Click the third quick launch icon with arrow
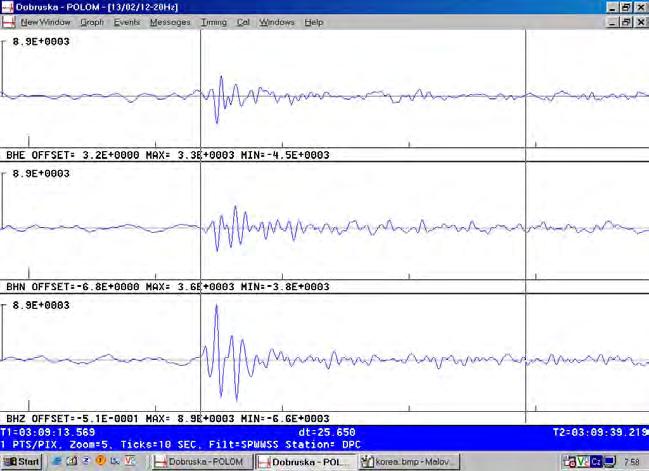Screen dimensions: 649x471 86,461
